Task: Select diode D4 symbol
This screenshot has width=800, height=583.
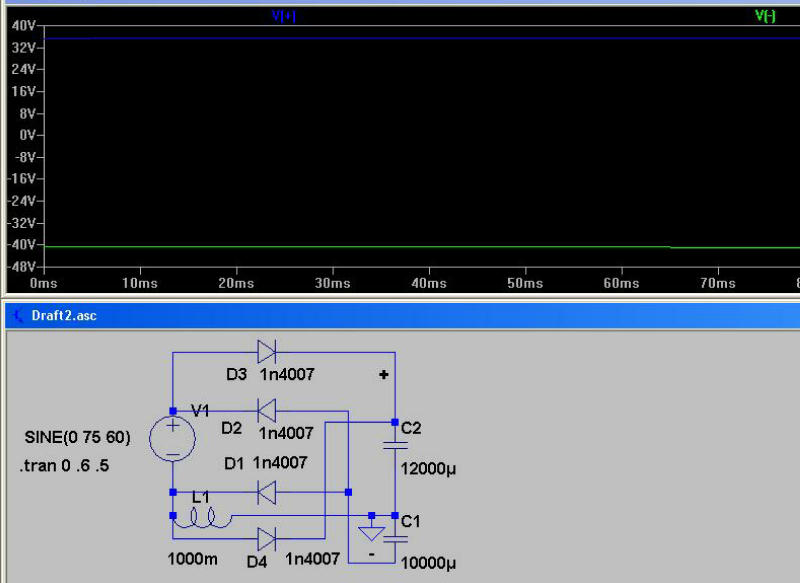Action: (267, 539)
